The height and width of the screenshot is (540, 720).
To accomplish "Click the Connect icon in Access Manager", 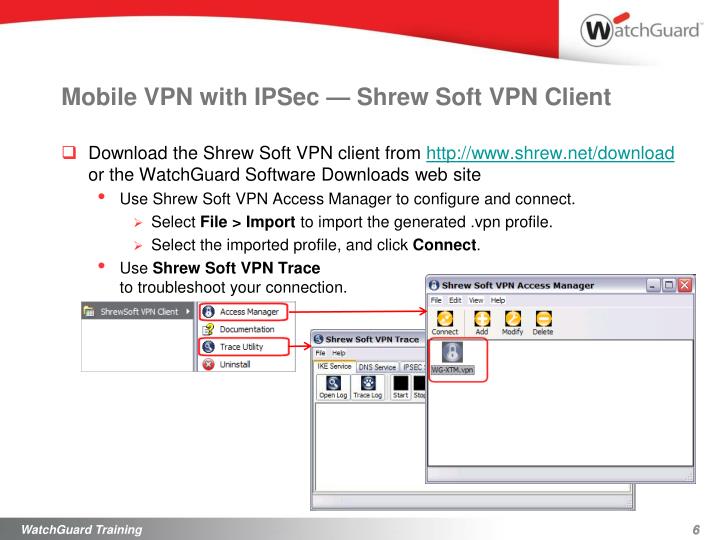I will pos(444,322).
